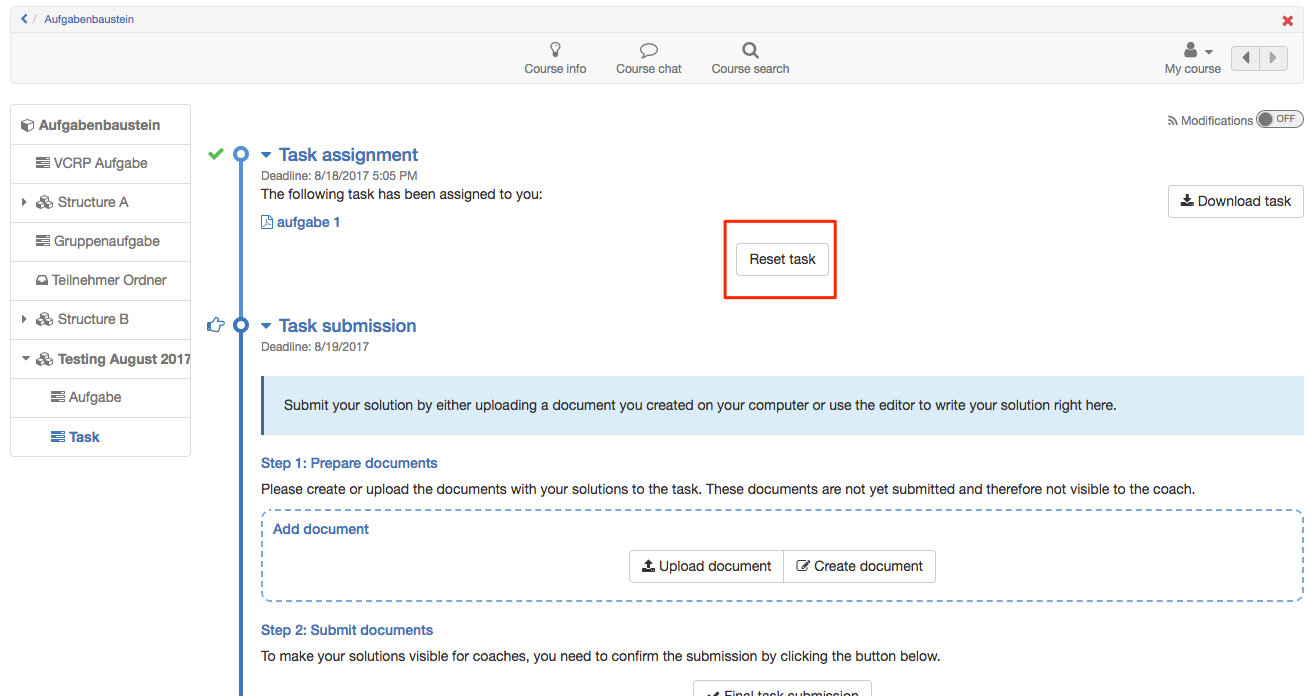Go to previous course element arrow
1310x696 pixels.
[1245, 58]
